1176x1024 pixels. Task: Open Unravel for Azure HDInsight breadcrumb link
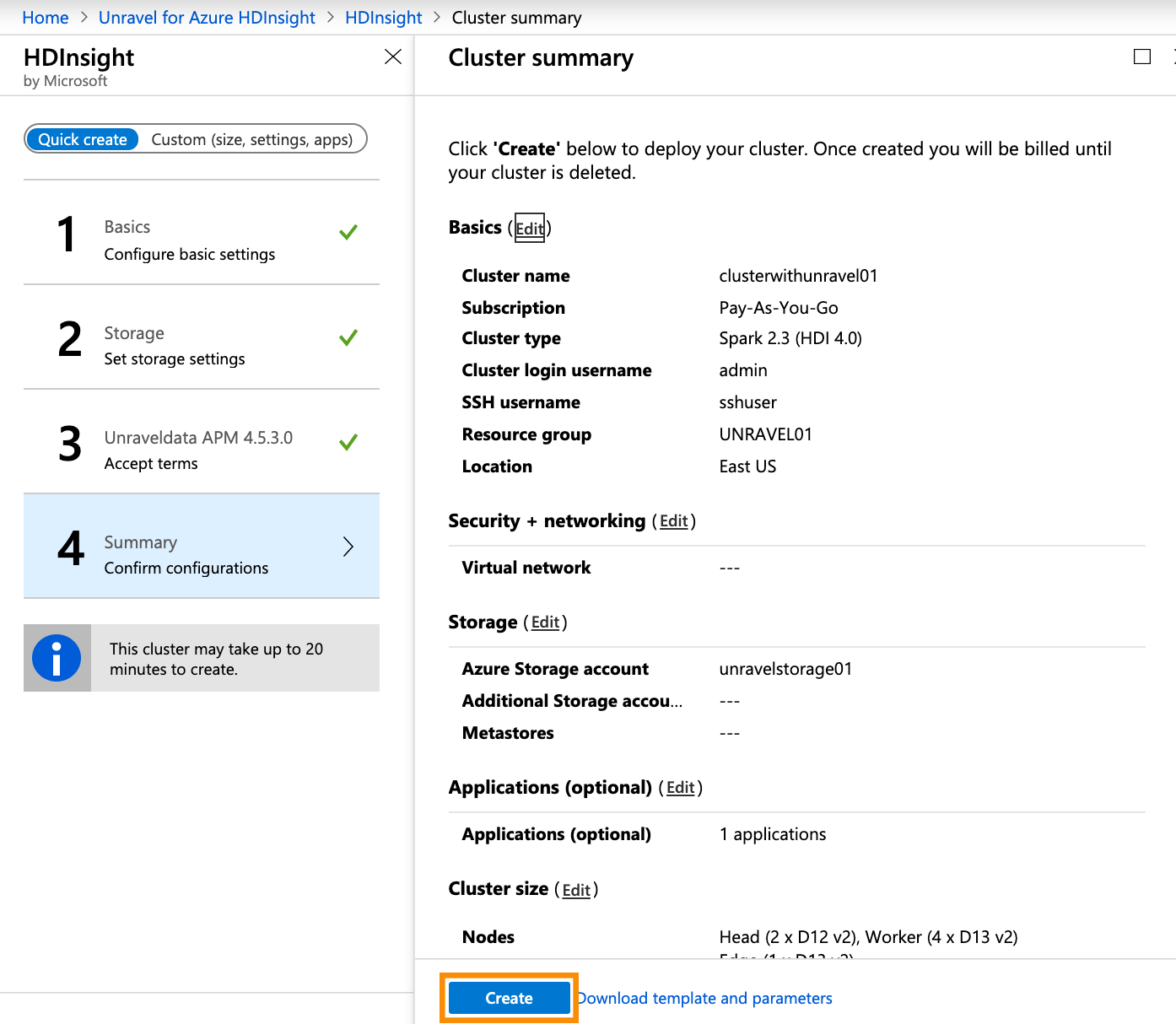click(x=207, y=18)
